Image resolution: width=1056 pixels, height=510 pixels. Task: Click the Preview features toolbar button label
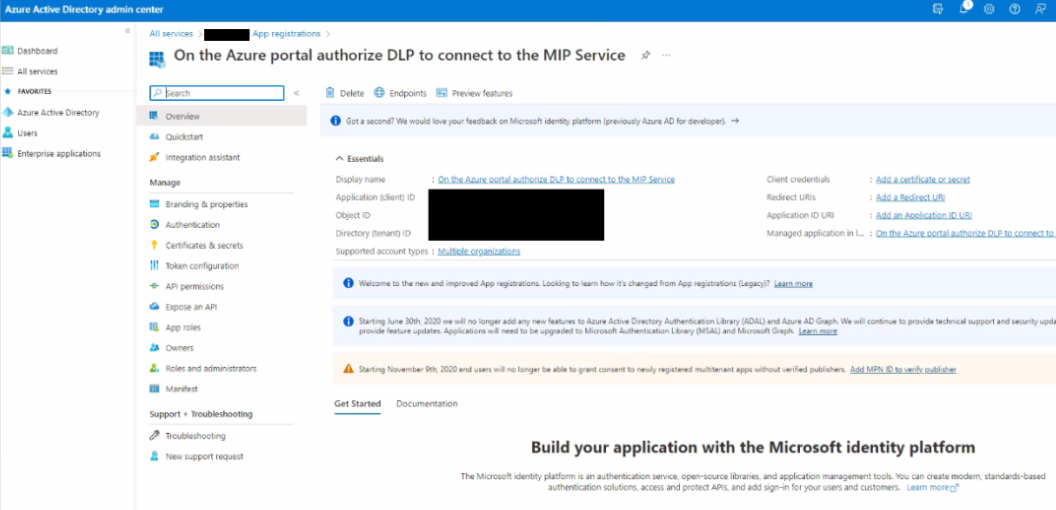pyautogui.click(x=482, y=94)
